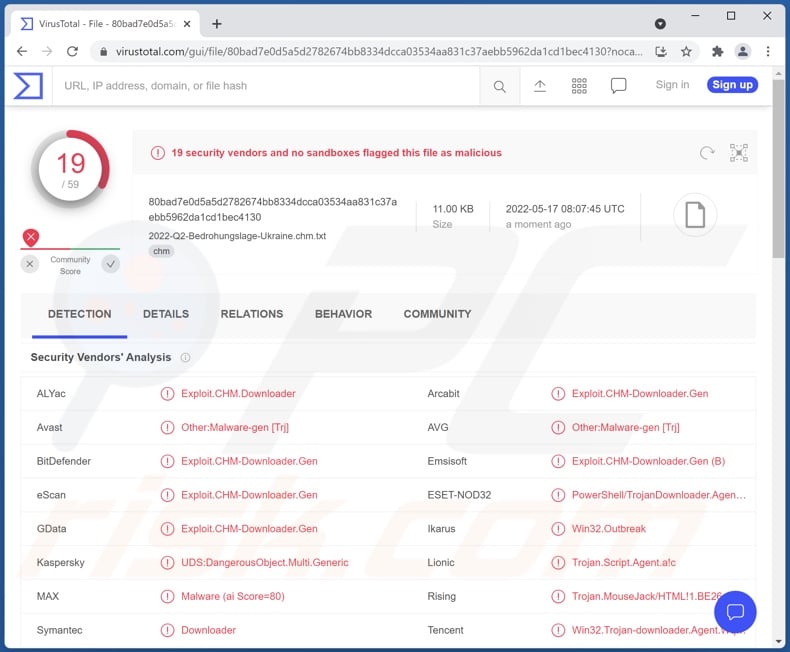790x652 pixels.
Task: Click the filename 2022-Q2-Bedrohungslage-Ukraine.chm.txt
Action: (x=237, y=236)
